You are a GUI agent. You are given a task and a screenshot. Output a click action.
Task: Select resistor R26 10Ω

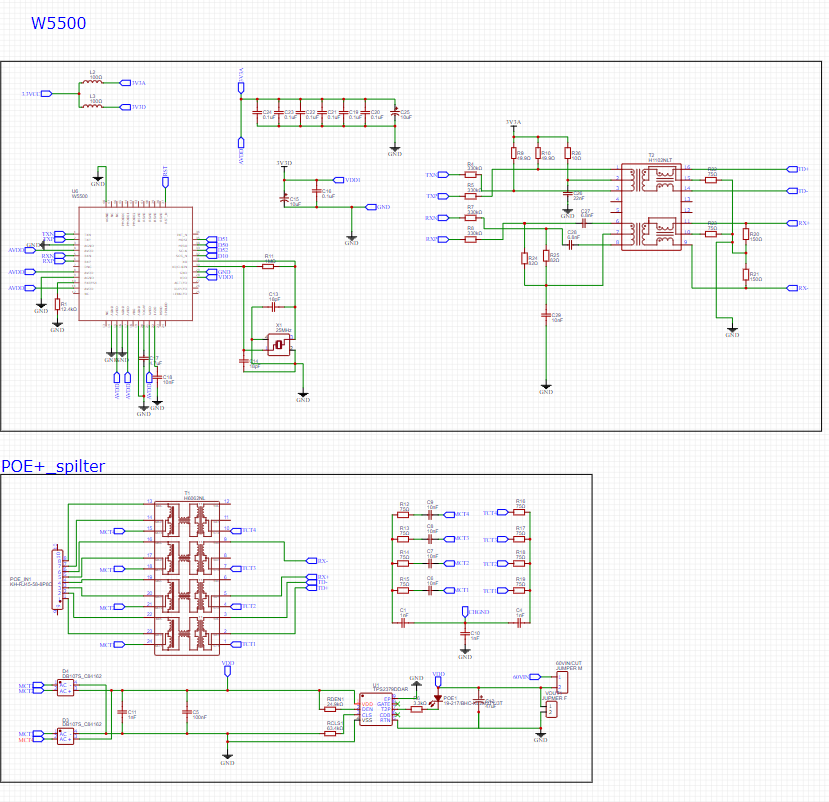567,153
